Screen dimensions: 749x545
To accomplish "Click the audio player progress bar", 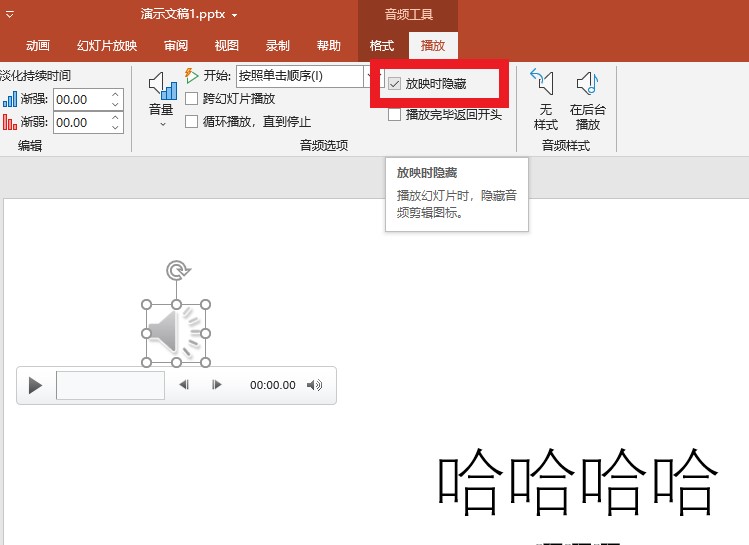I will pyautogui.click(x=110, y=385).
